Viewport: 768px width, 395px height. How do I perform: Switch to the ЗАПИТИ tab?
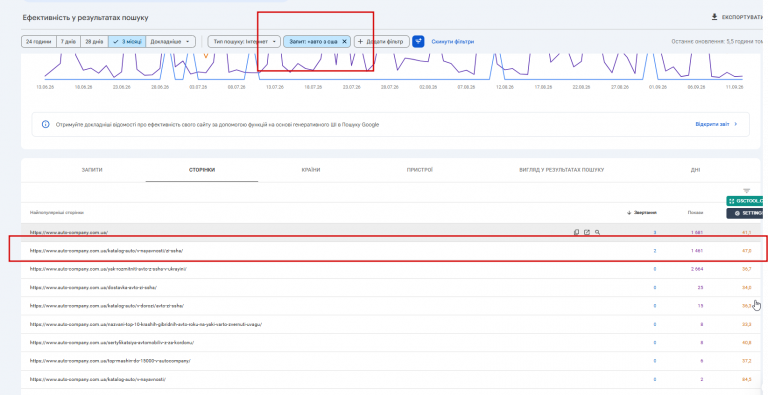tap(92, 170)
